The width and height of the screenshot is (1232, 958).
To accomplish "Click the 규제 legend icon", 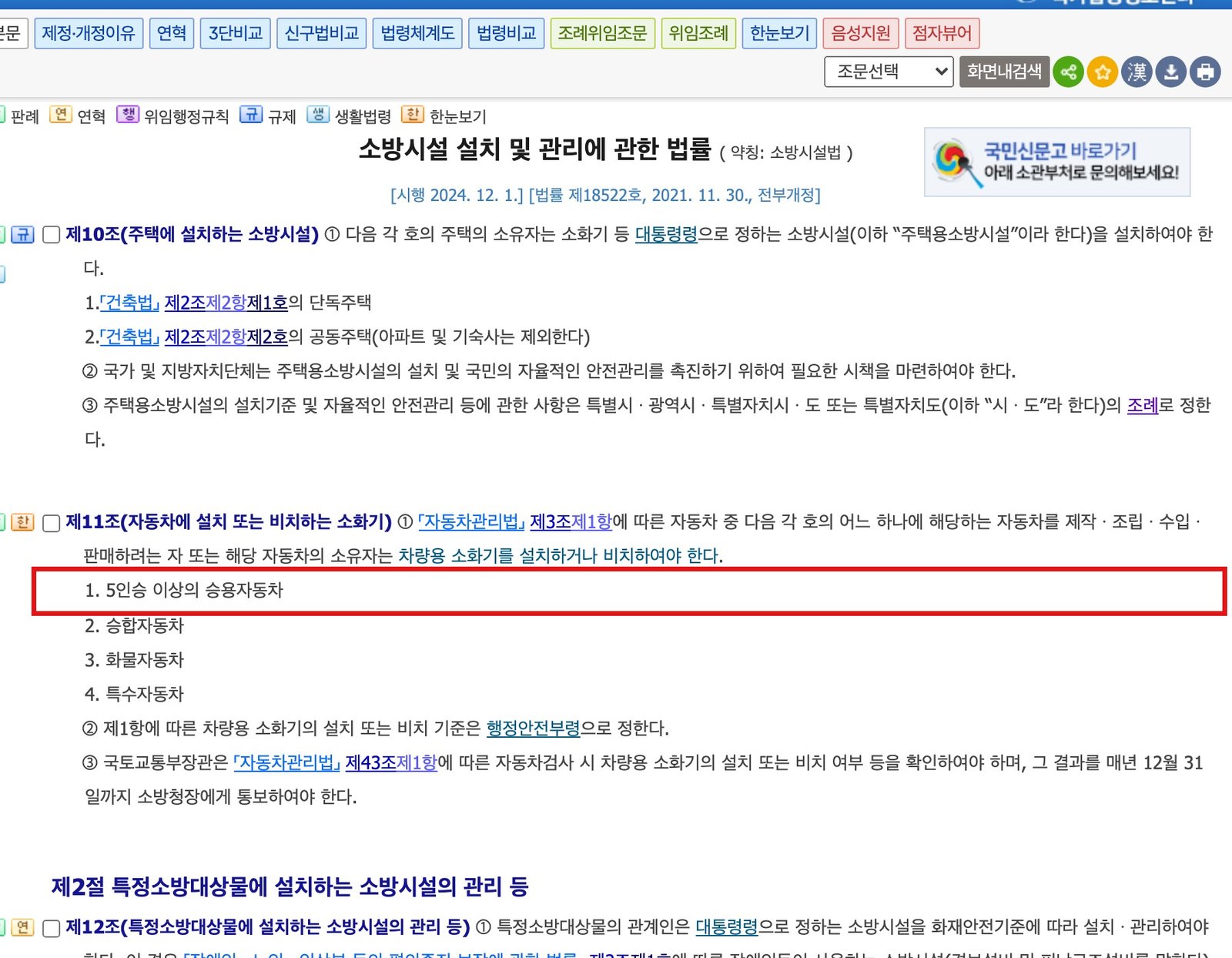I will pyautogui.click(x=251, y=115).
